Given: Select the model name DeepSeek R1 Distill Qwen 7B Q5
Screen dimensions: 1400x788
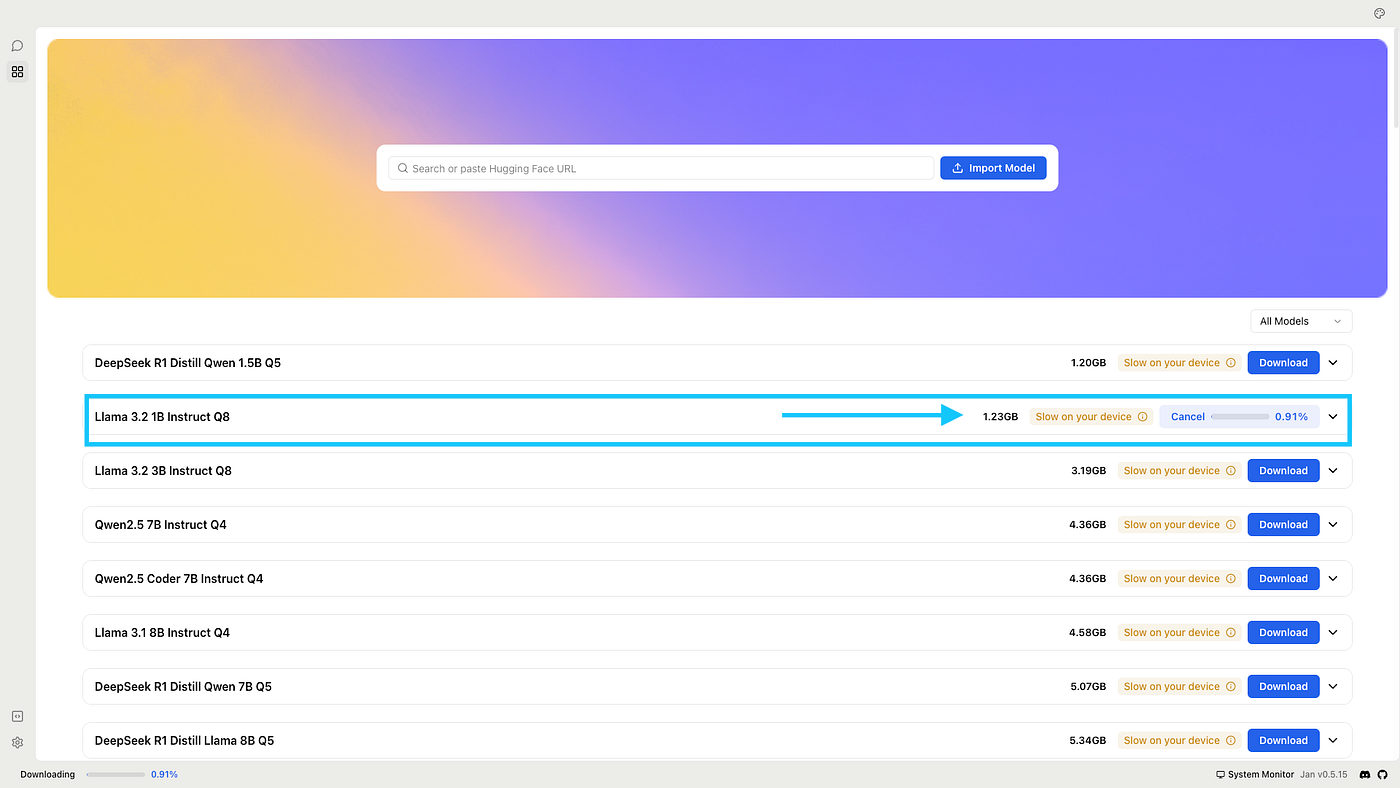Looking at the screenshot, I should pyautogui.click(x=183, y=687).
